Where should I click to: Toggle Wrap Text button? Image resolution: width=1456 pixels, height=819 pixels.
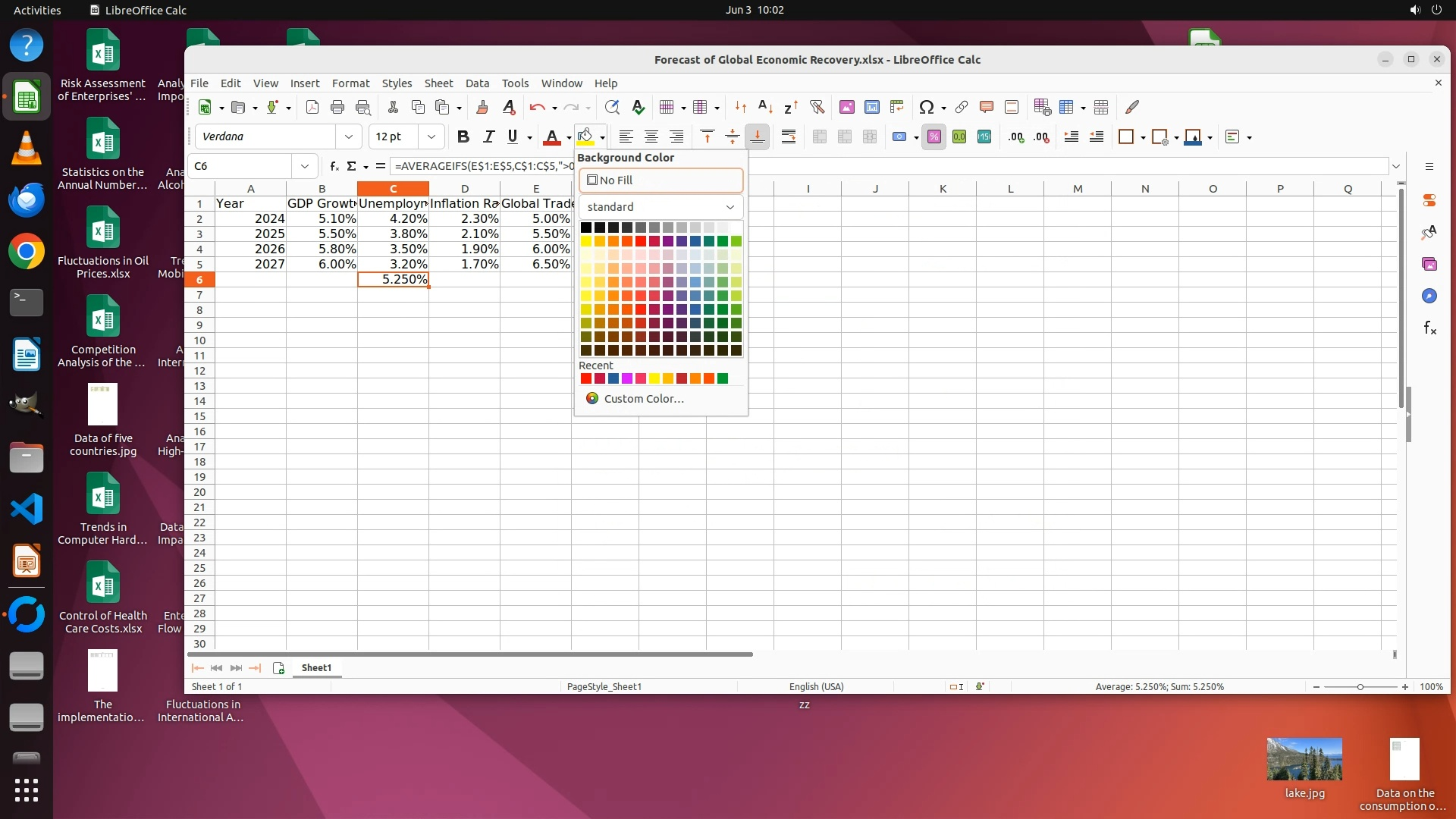(789, 136)
